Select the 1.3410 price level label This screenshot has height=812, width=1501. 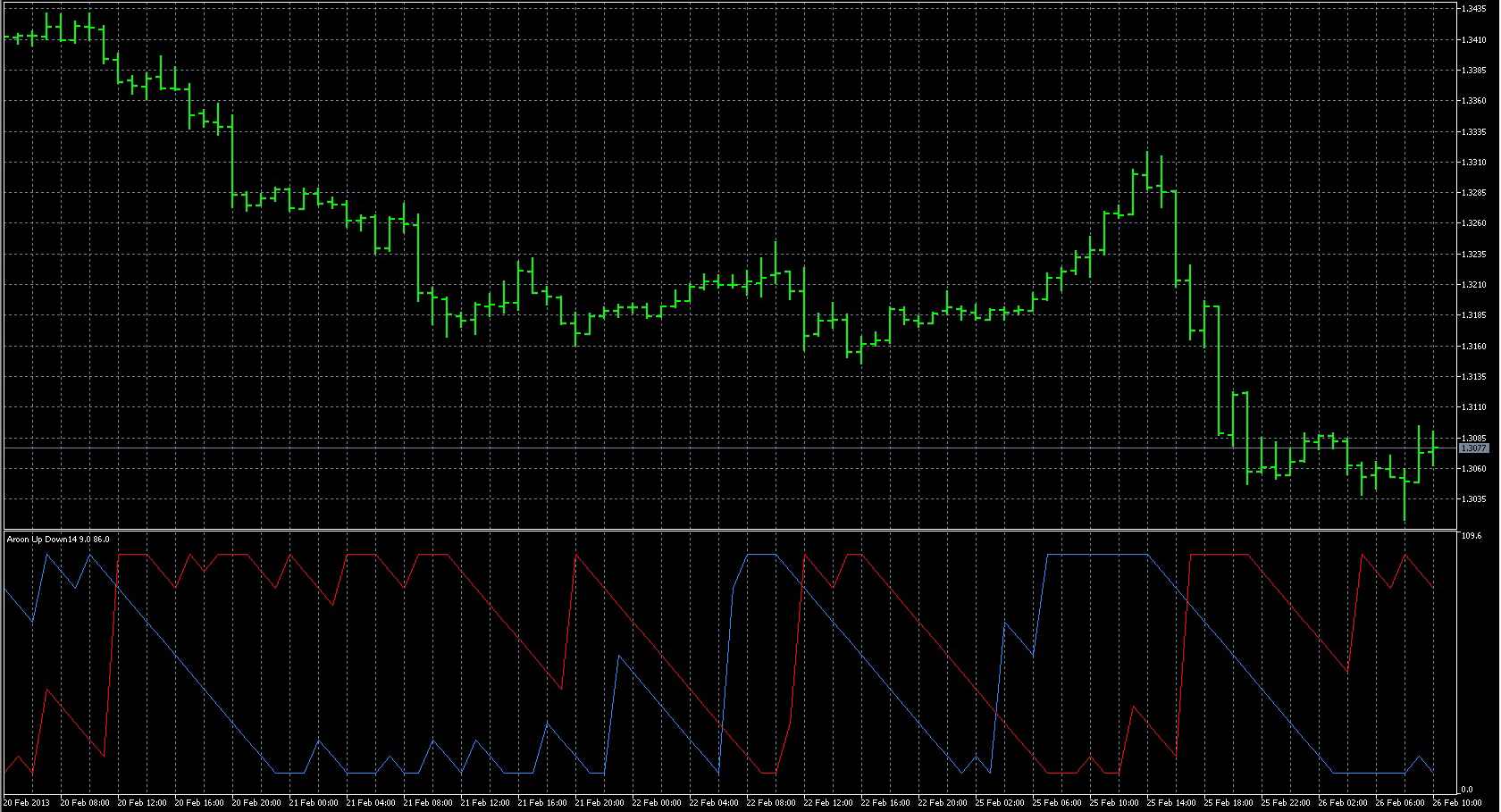1474,39
